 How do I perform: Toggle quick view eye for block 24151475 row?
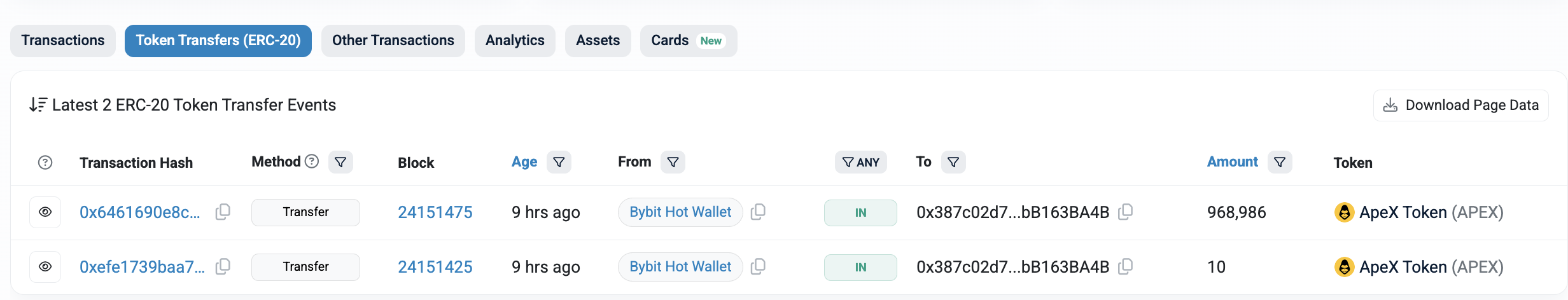point(45,212)
